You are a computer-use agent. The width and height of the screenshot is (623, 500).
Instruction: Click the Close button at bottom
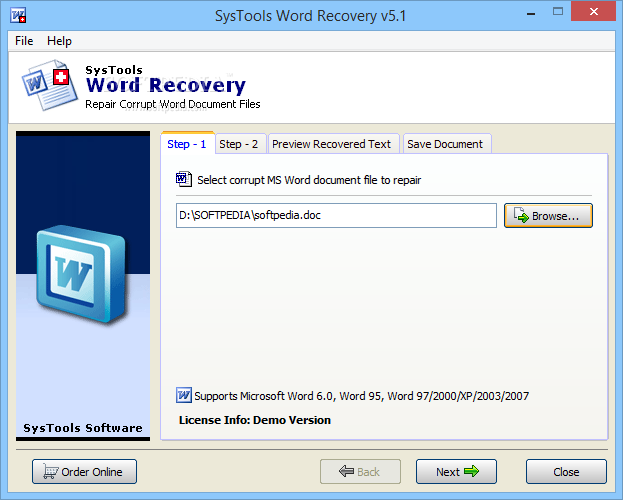[x=566, y=472]
